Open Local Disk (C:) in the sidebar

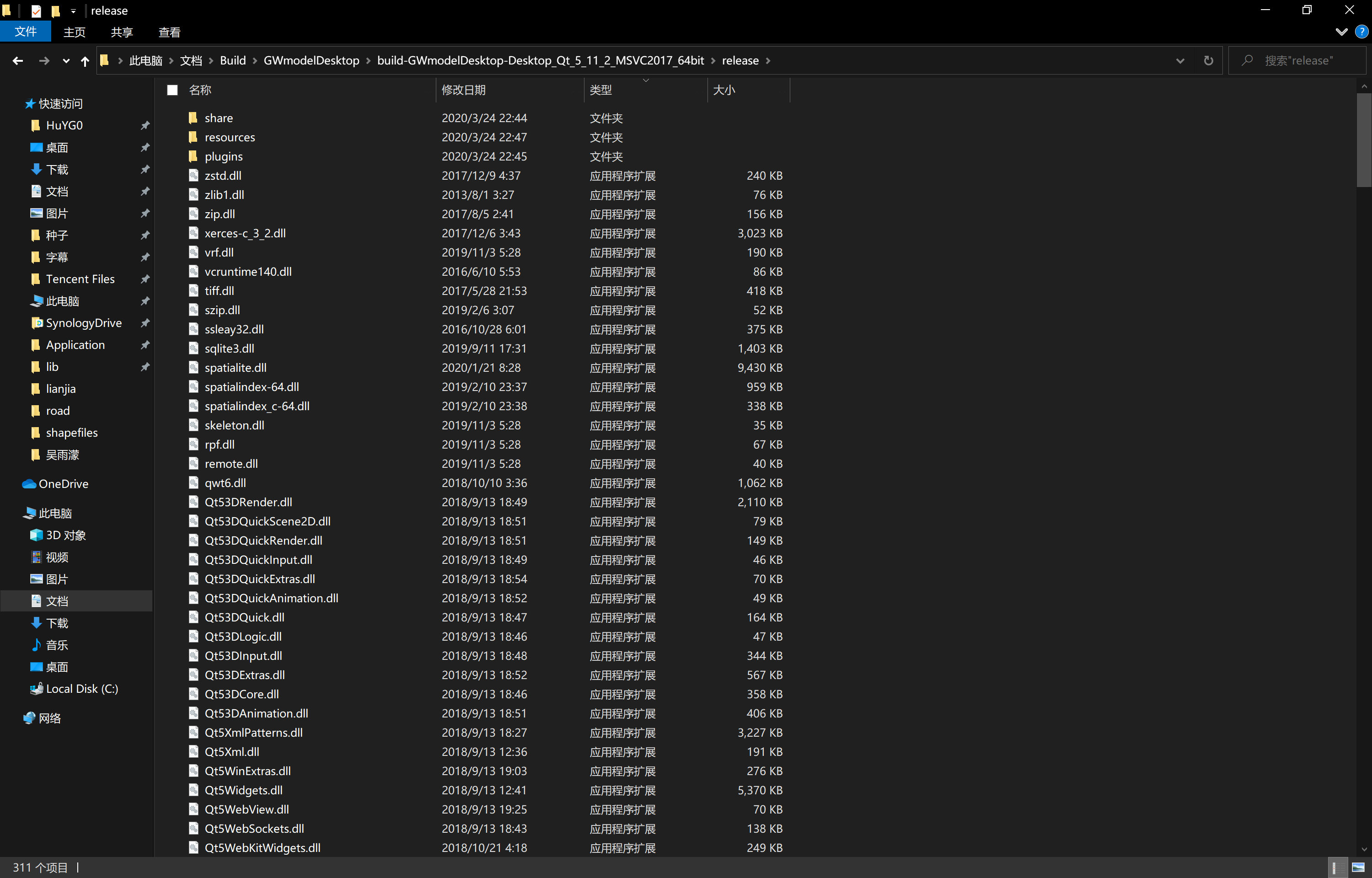pos(81,689)
